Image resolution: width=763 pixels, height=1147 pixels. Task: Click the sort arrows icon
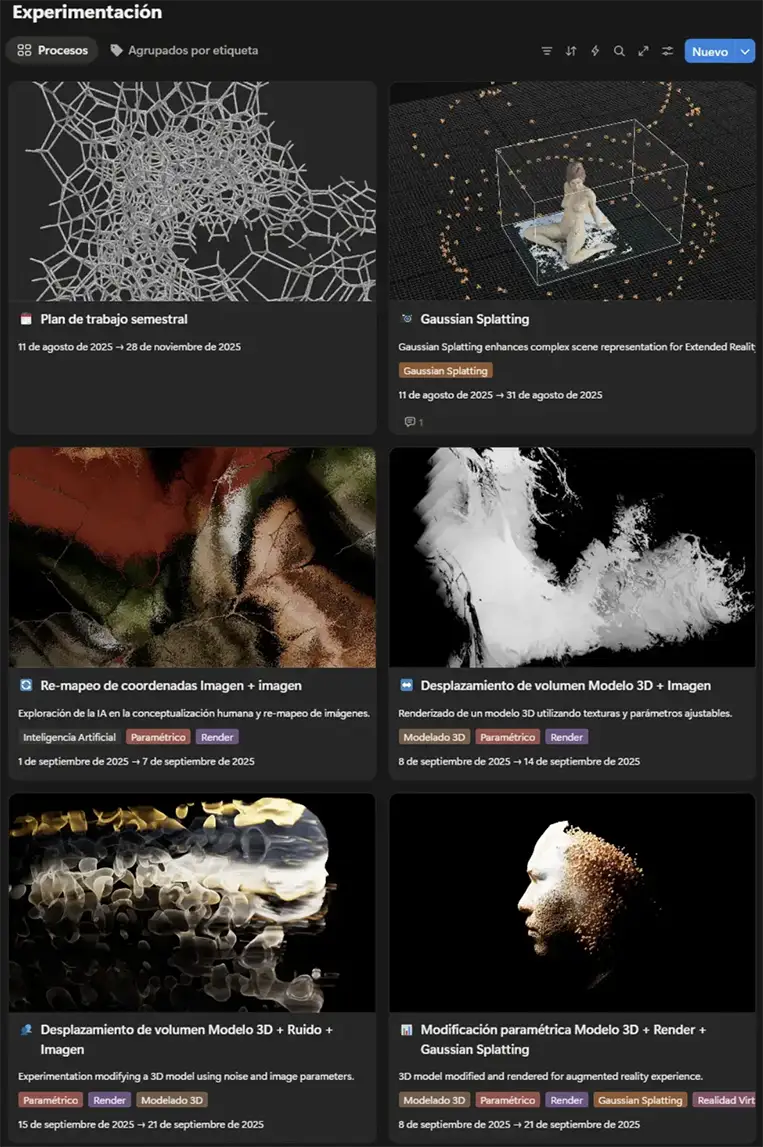pyautogui.click(x=571, y=51)
